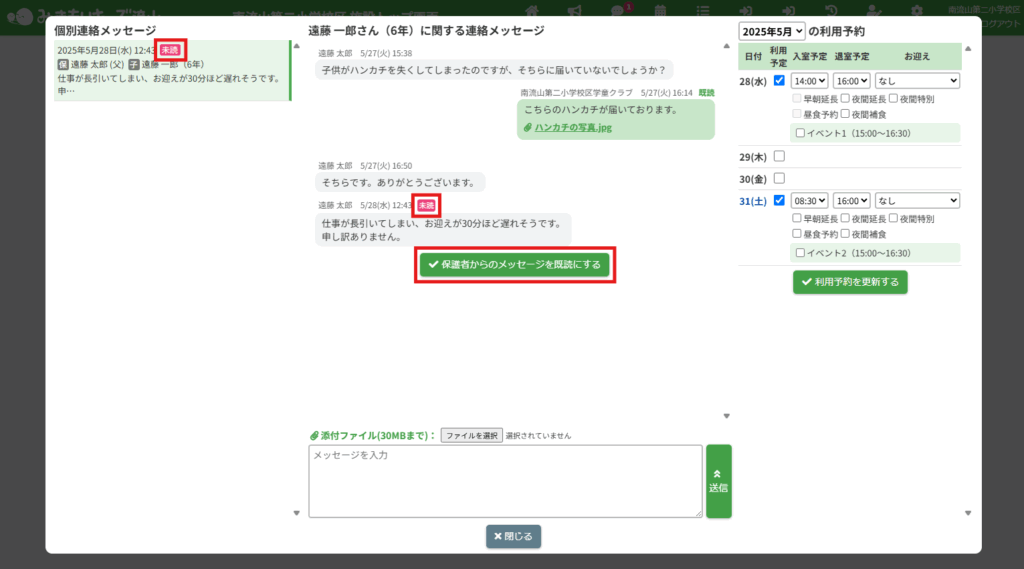Open the 2025年5月 month dropdown
The height and width of the screenshot is (569, 1024).
771,31
